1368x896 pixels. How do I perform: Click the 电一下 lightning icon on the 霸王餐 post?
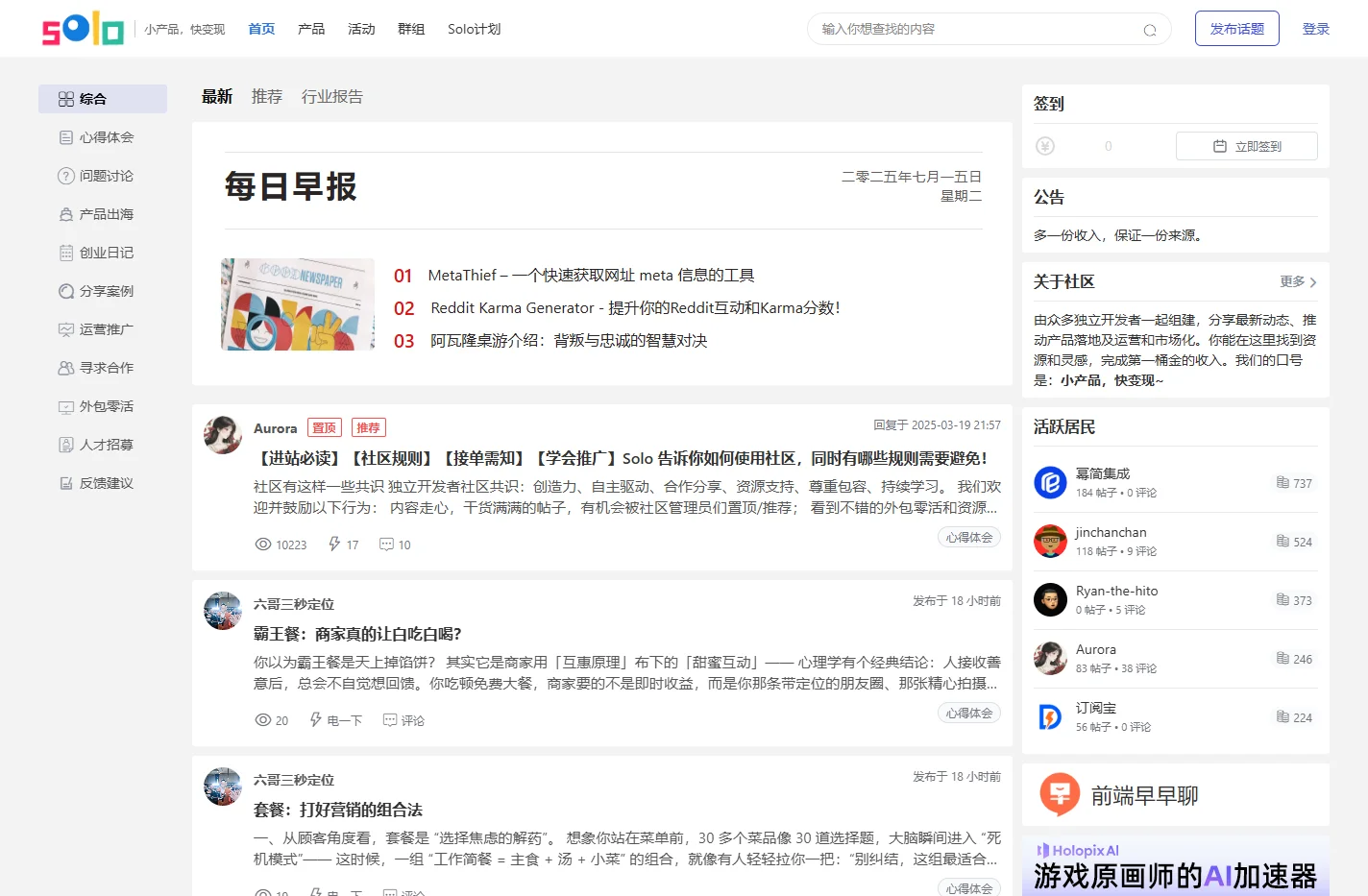click(315, 719)
